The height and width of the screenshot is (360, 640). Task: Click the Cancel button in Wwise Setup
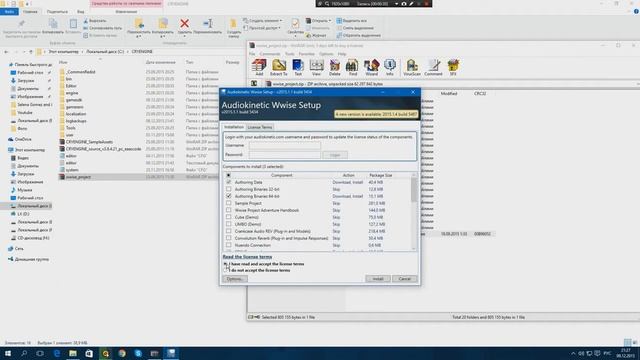pos(404,279)
